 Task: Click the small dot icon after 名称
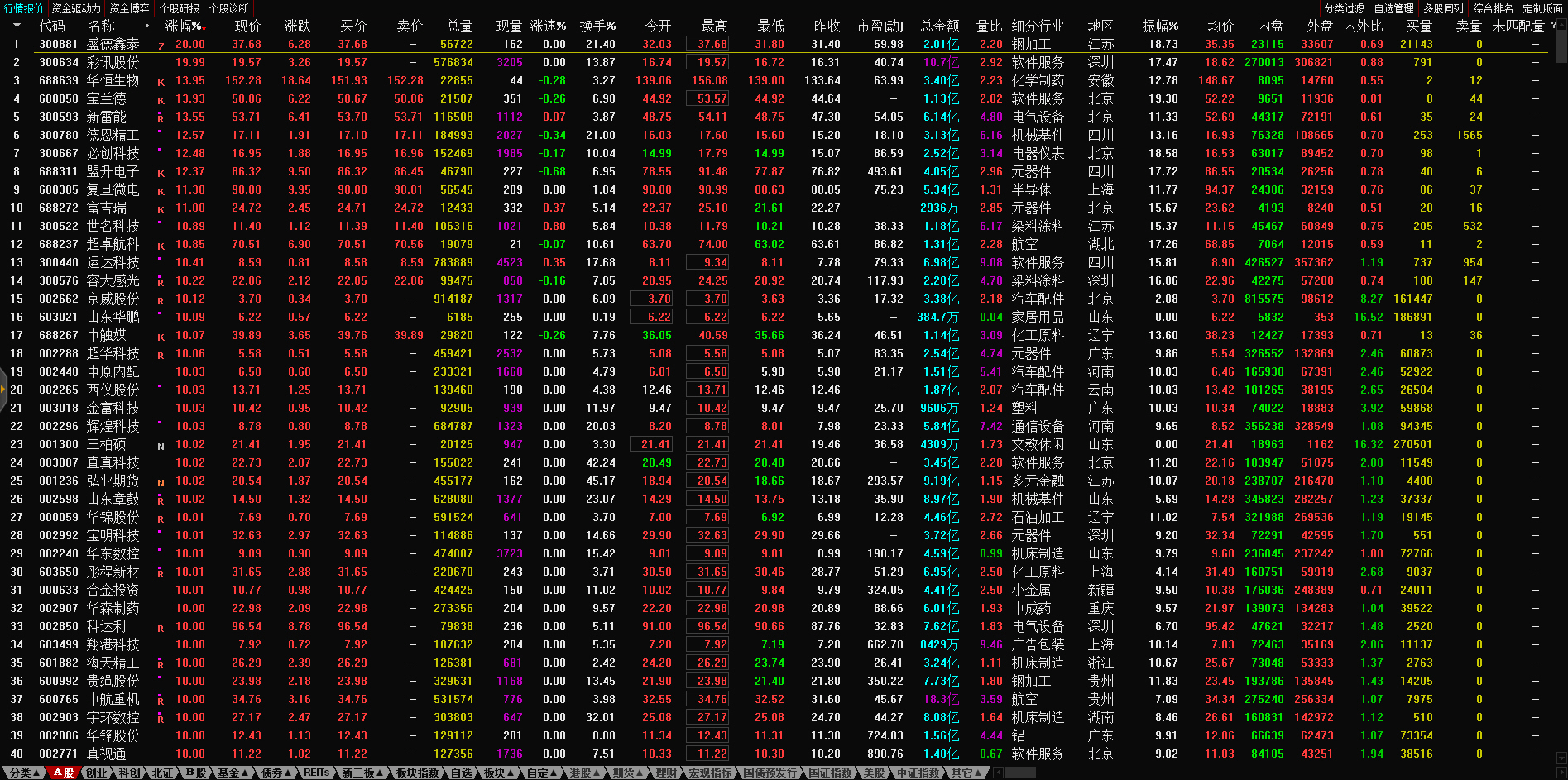[147, 26]
